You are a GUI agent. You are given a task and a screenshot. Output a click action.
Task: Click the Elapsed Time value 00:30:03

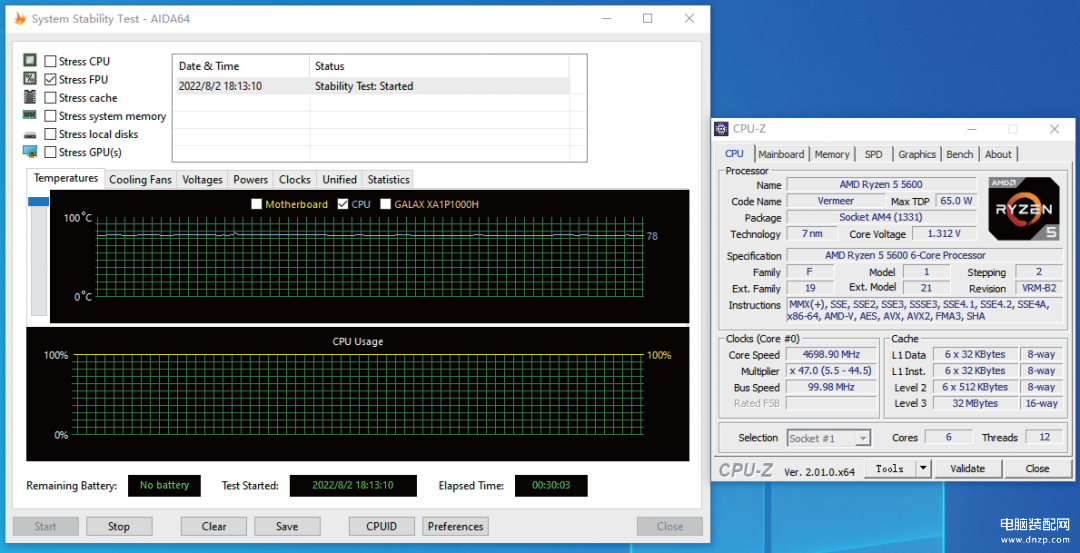pyautogui.click(x=551, y=486)
